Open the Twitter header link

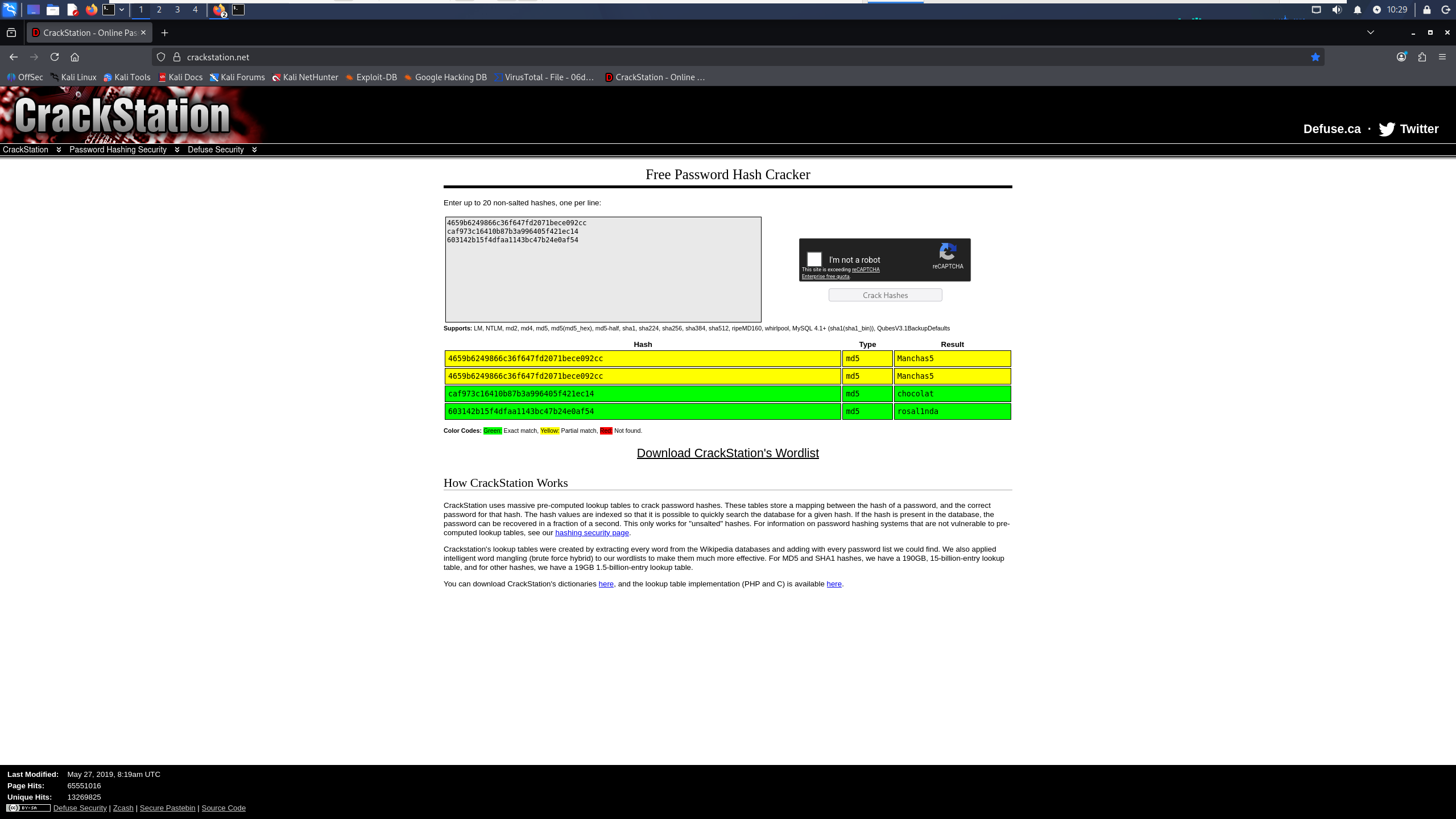tap(1409, 129)
